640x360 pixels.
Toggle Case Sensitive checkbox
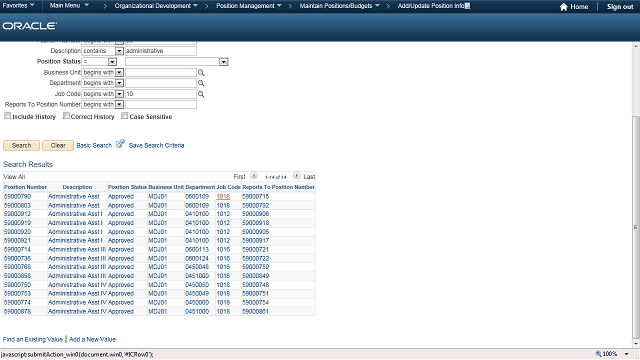(124, 116)
